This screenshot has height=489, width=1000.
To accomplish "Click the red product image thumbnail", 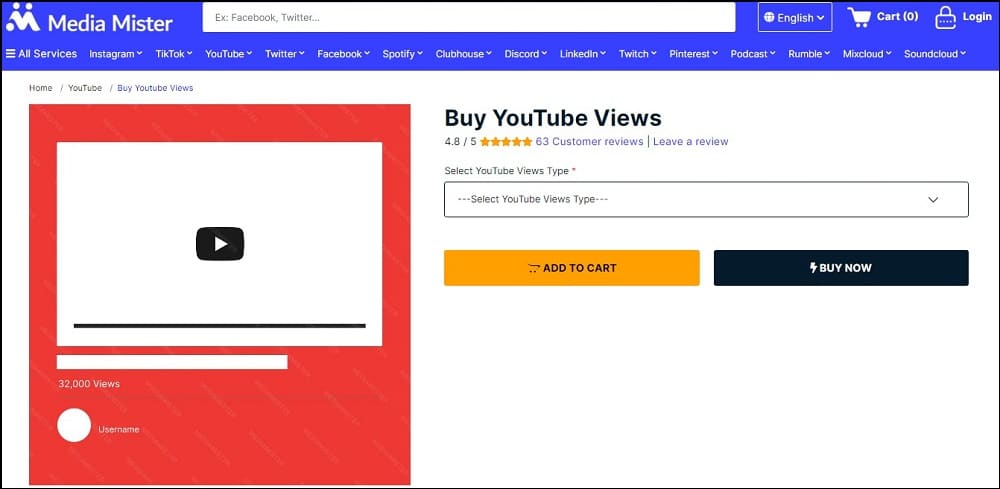I will pos(219,294).
